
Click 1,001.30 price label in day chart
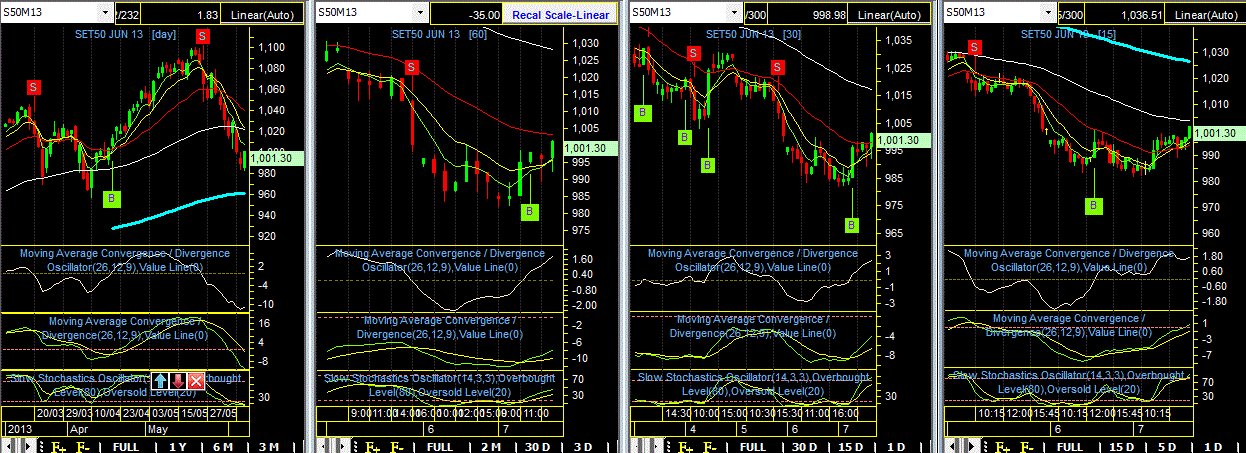(x=274, y=158)
